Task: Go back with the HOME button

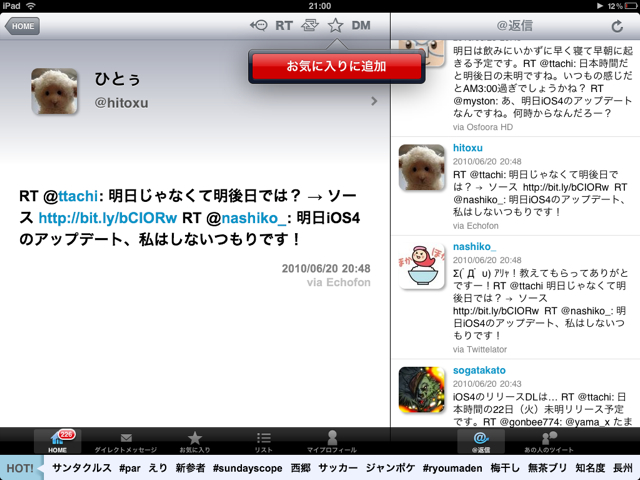Action: tap(22, 26)
